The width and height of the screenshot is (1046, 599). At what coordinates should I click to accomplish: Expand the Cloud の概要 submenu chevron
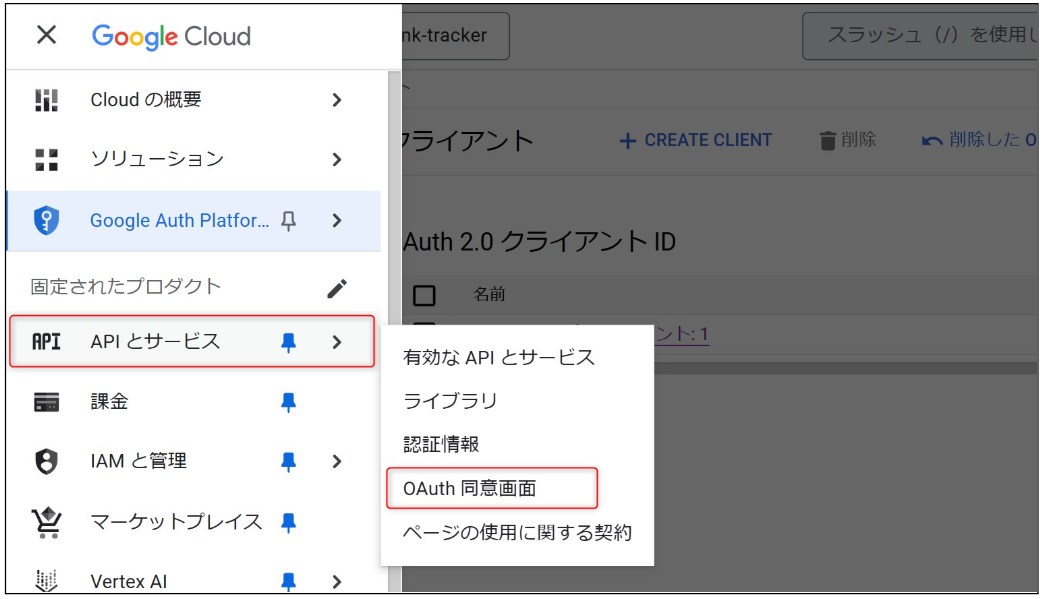[x=337, y=100]
